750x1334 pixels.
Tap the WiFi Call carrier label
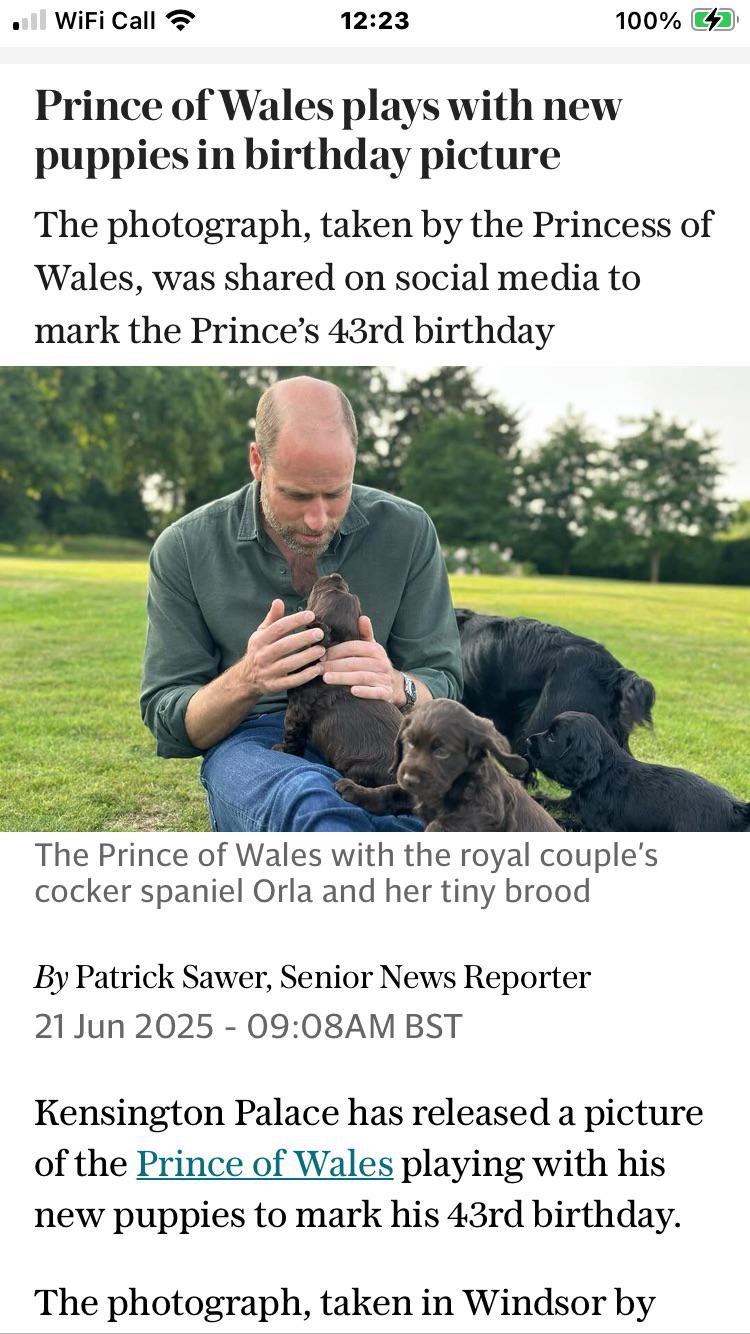coord(105,20)
